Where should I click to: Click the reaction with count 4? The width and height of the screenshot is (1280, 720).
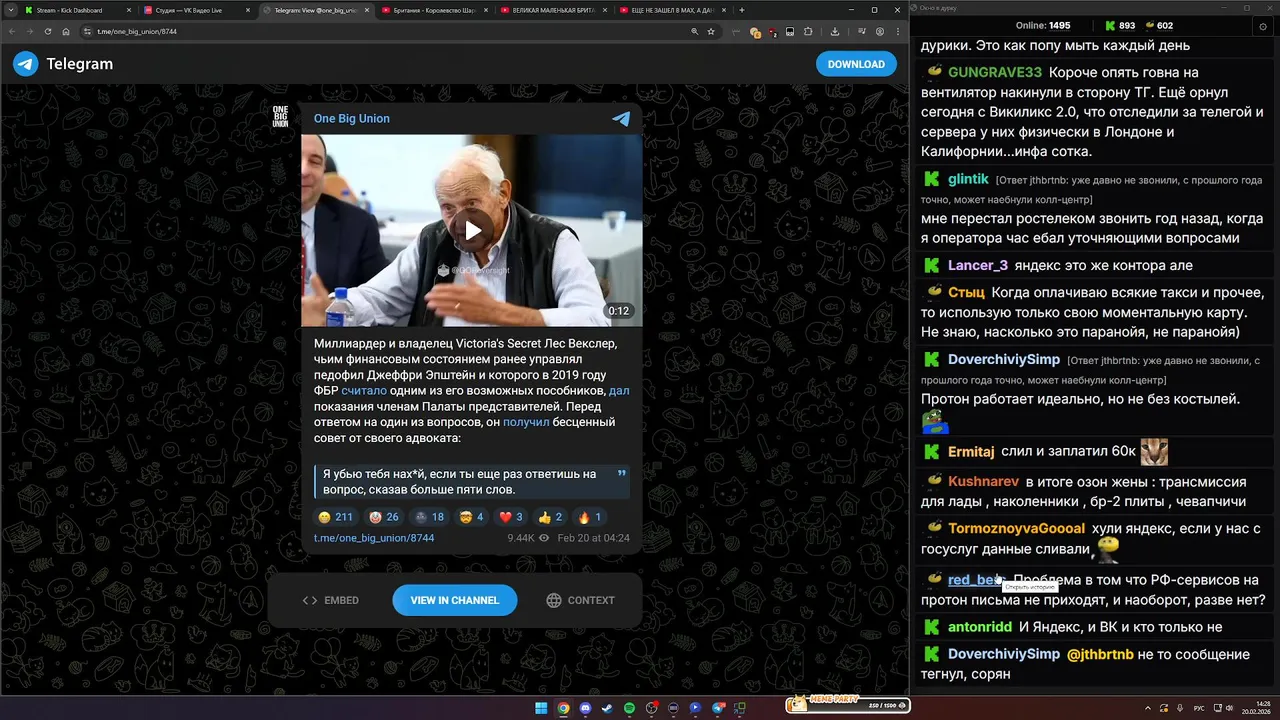tap(471, 517)
